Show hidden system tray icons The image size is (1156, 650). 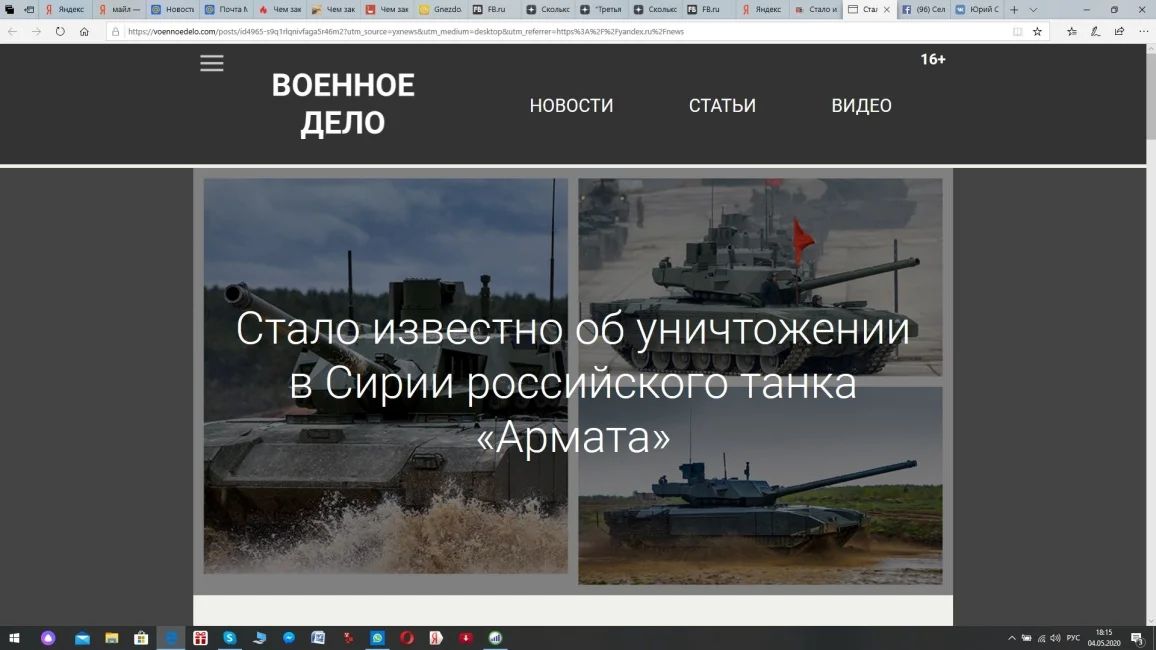[x=1012, y=638]
